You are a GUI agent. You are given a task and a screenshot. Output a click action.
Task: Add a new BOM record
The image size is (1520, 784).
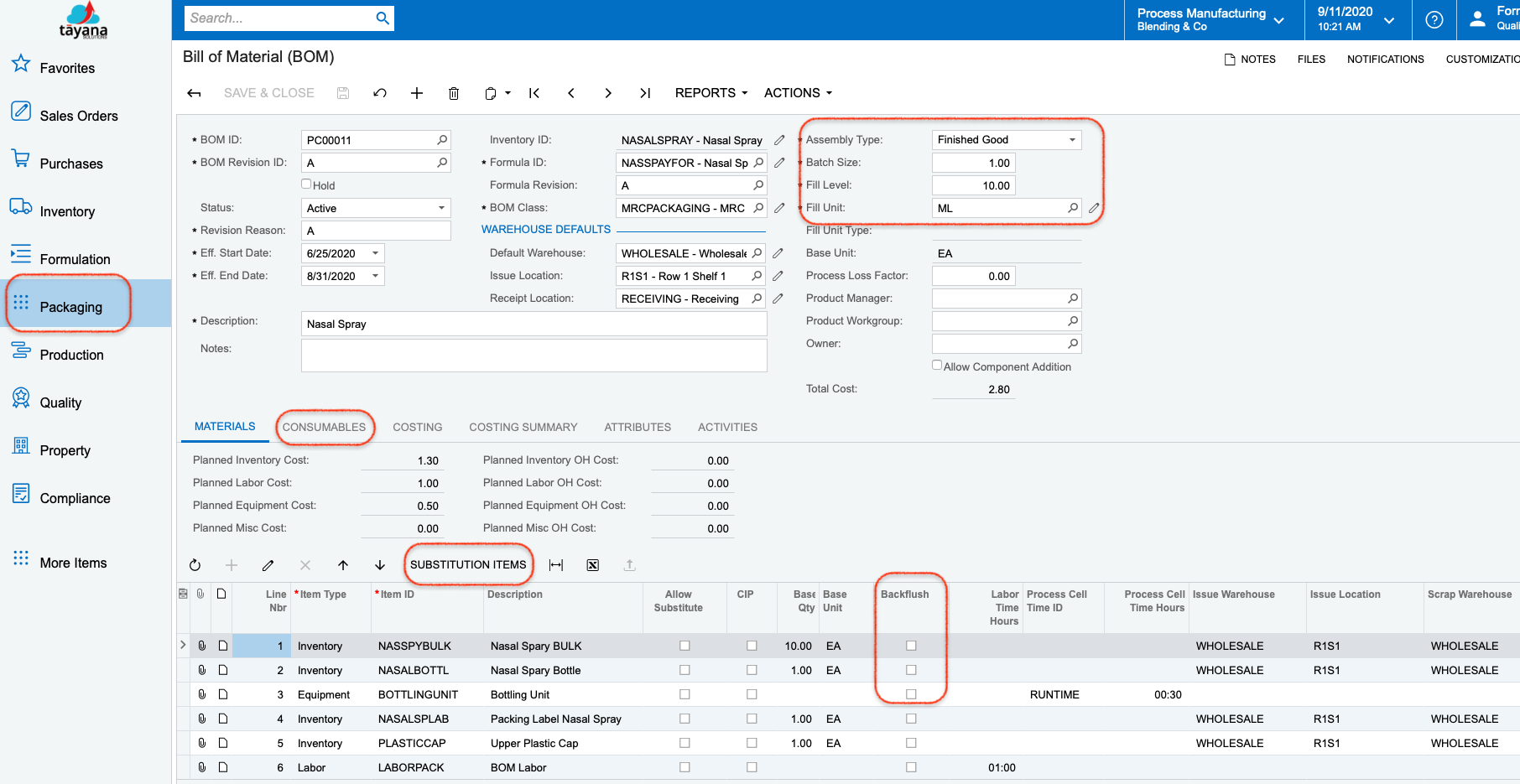(416, 93)
